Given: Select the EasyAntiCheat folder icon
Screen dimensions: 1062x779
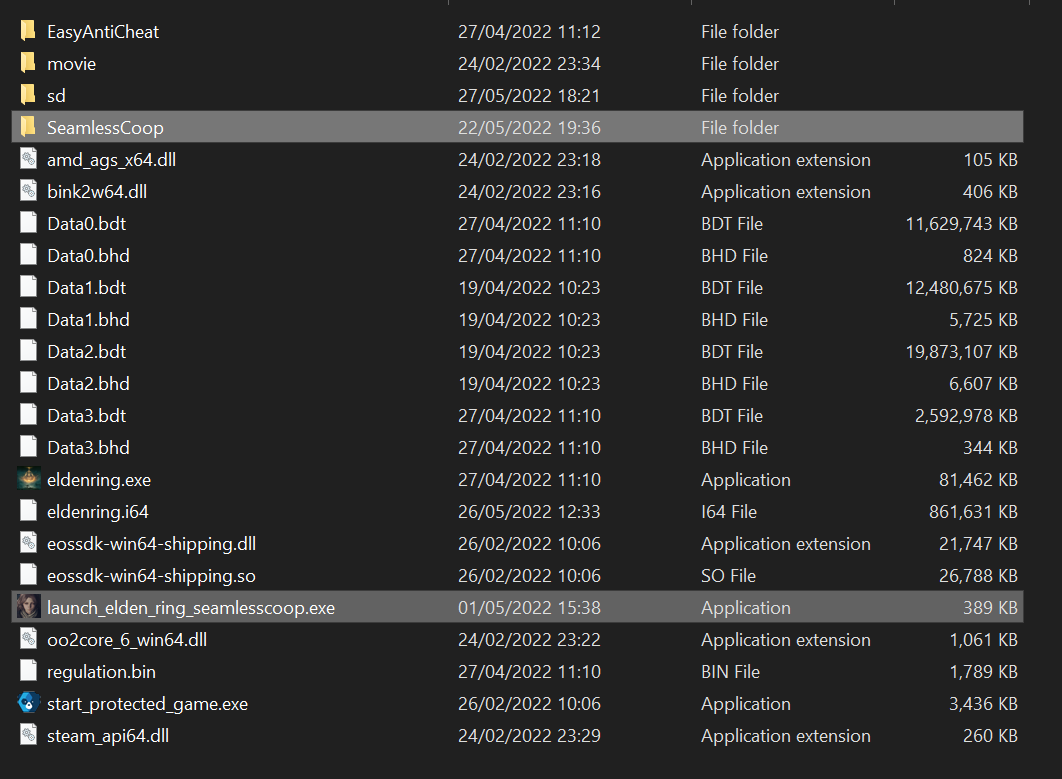Looking at the screenshot, I should click(28, 32).
